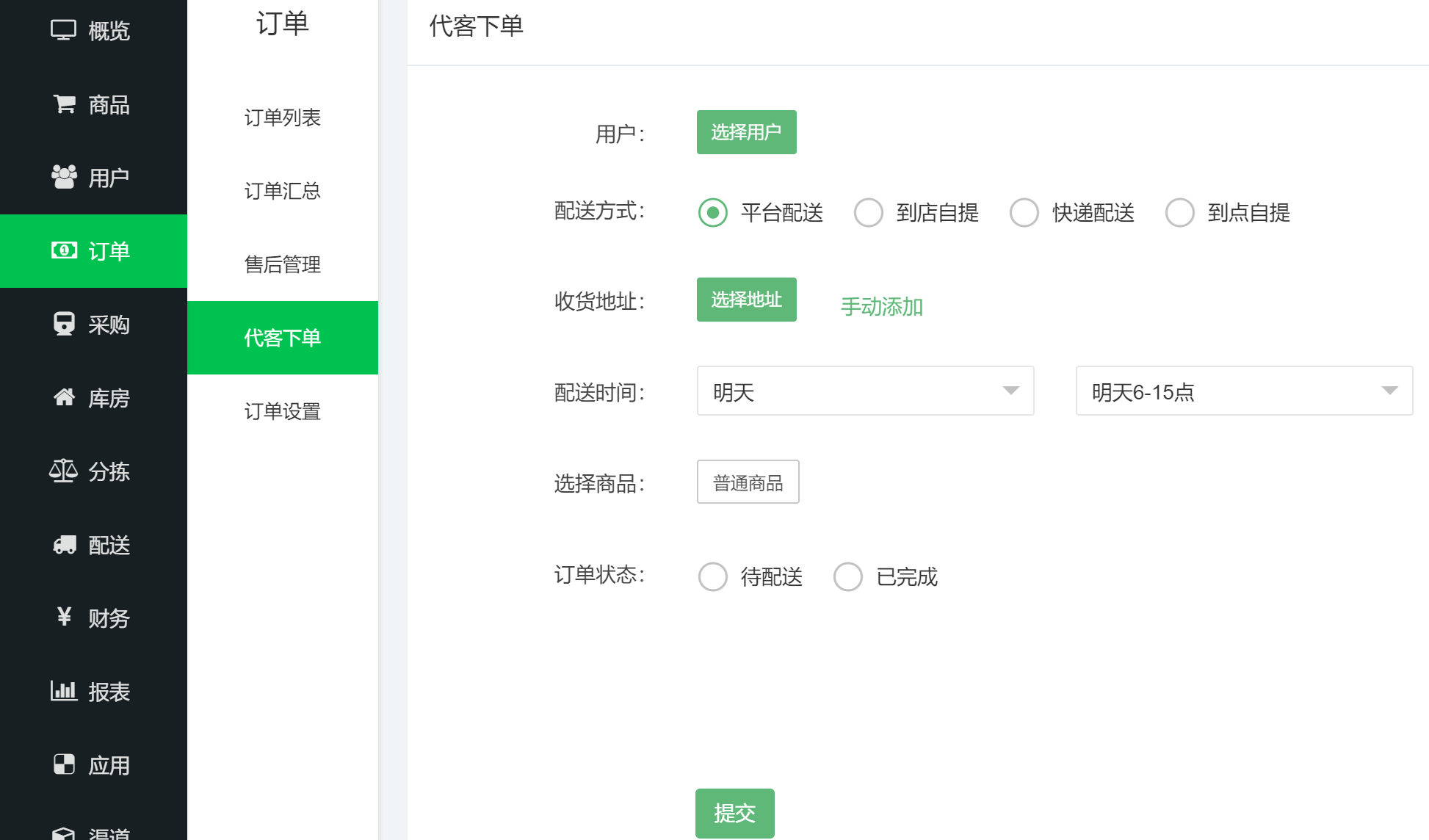Open the 报表 reports chart icon
The width and height of the screenshot is (1429, 840).
point(63,691)
